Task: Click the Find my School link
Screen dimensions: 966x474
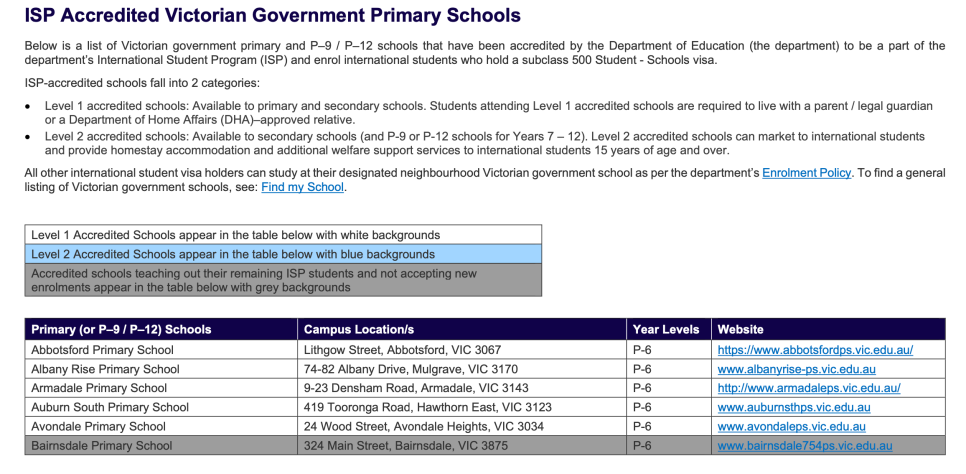Action: coord(302,187)
